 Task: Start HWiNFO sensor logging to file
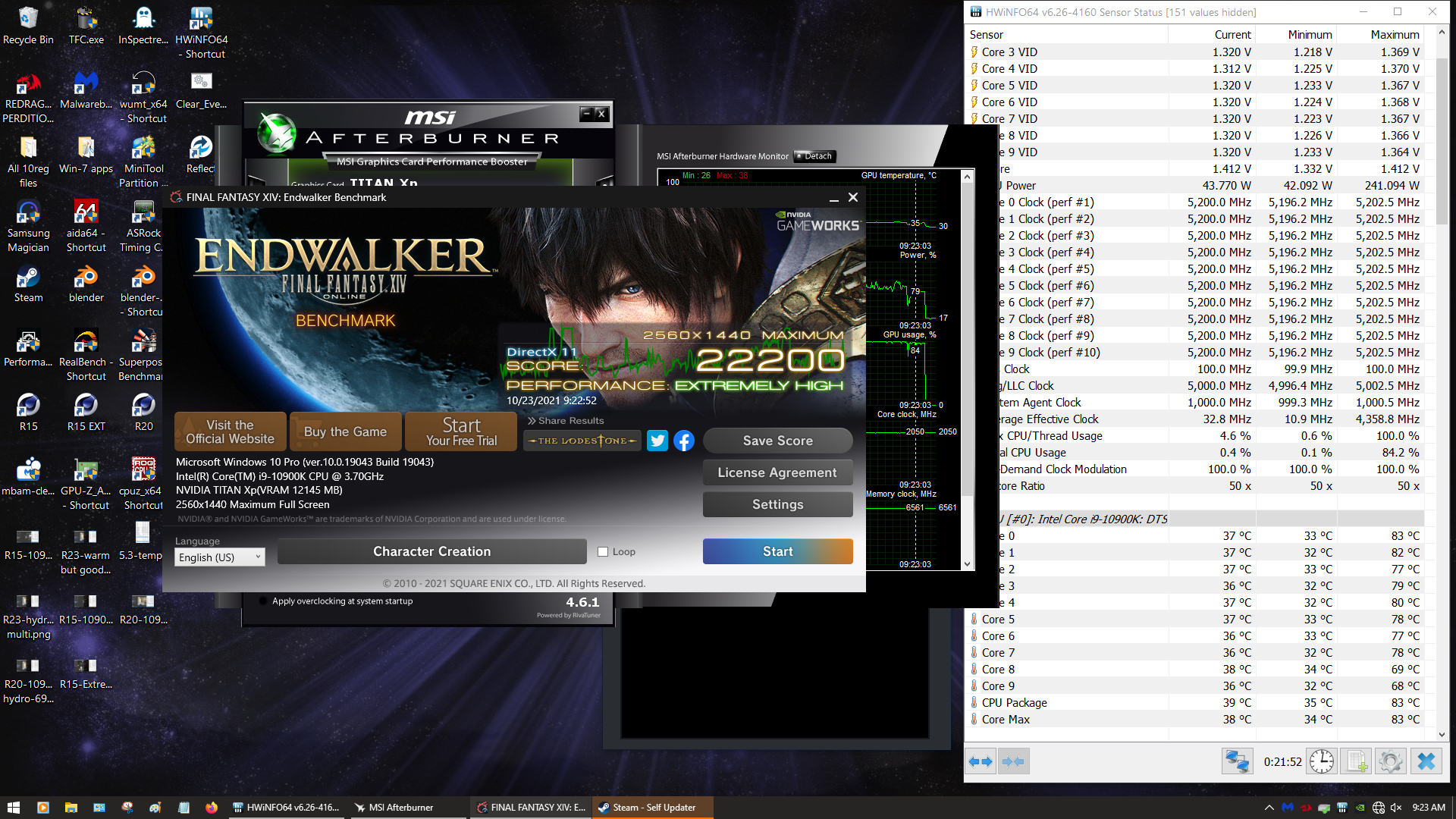click(1357, 761)
